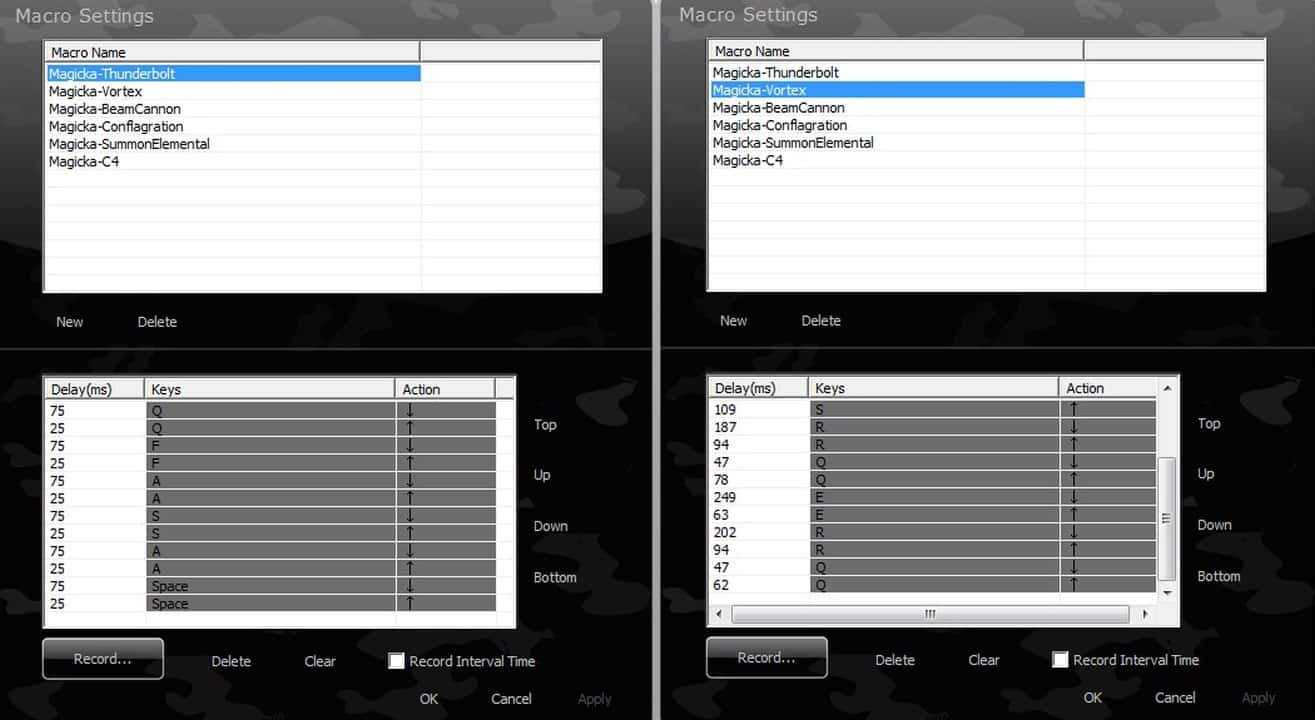
Task: Click Bottom beside the right key list
Action: (x=1218, y=576)
